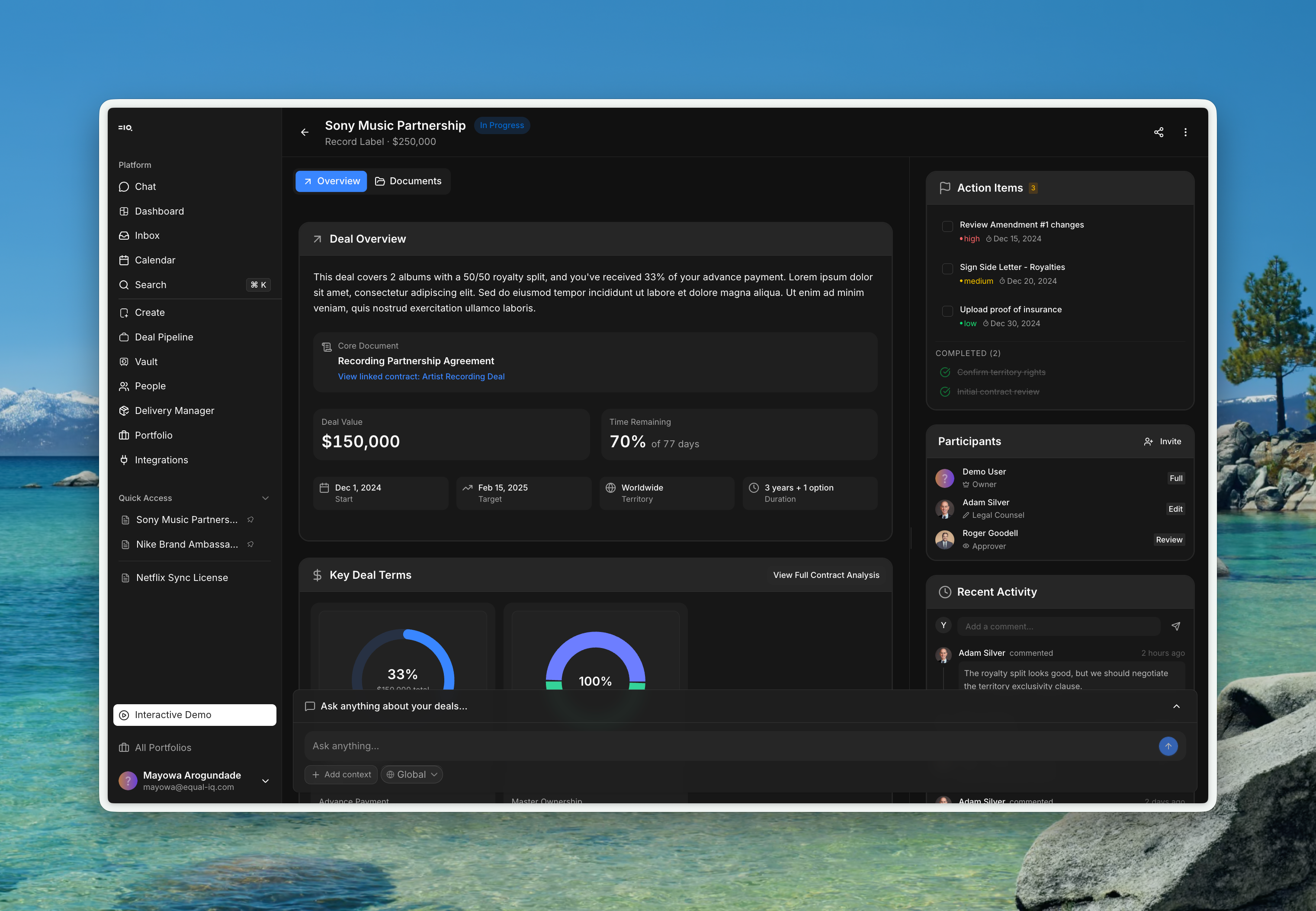Mark Sign Side Letter - Royalties done
Image resolution: width=1316 pixels, height=911 pixels.
pyautogui.click(x=947, y=268)
